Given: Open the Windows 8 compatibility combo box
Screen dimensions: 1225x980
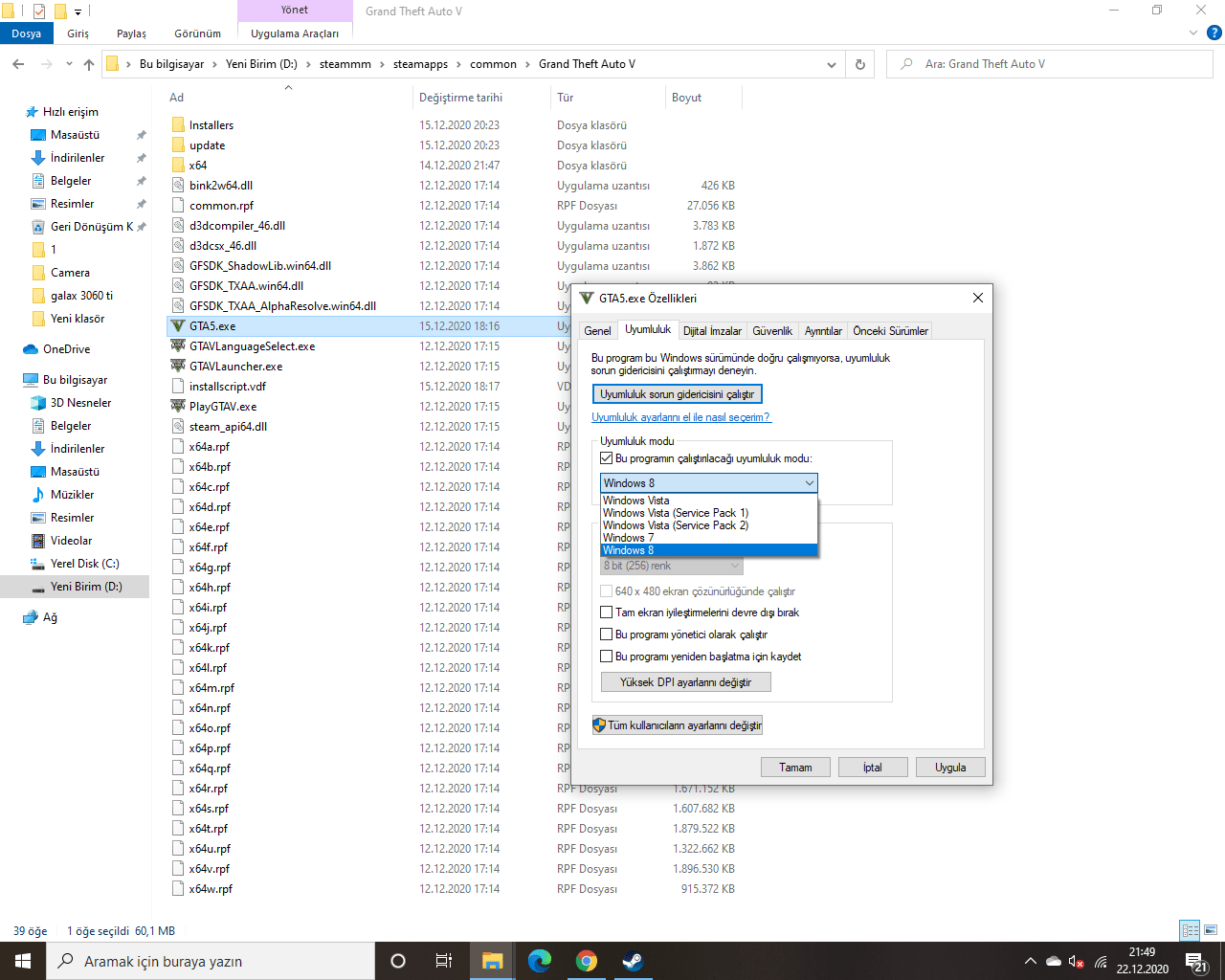Looking at the screenshot, I should point(708,483).
